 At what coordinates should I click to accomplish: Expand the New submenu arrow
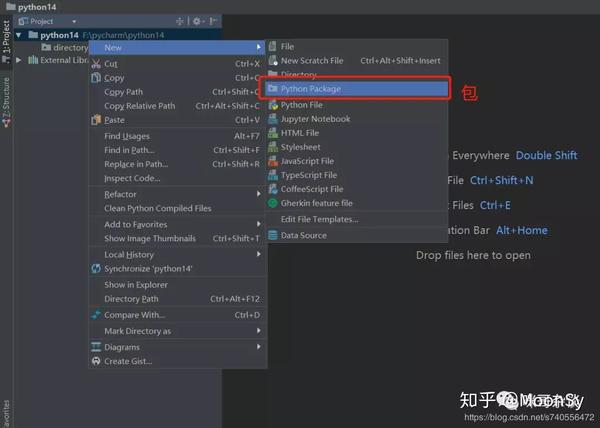pyautogui.click(x=259, y=47)
